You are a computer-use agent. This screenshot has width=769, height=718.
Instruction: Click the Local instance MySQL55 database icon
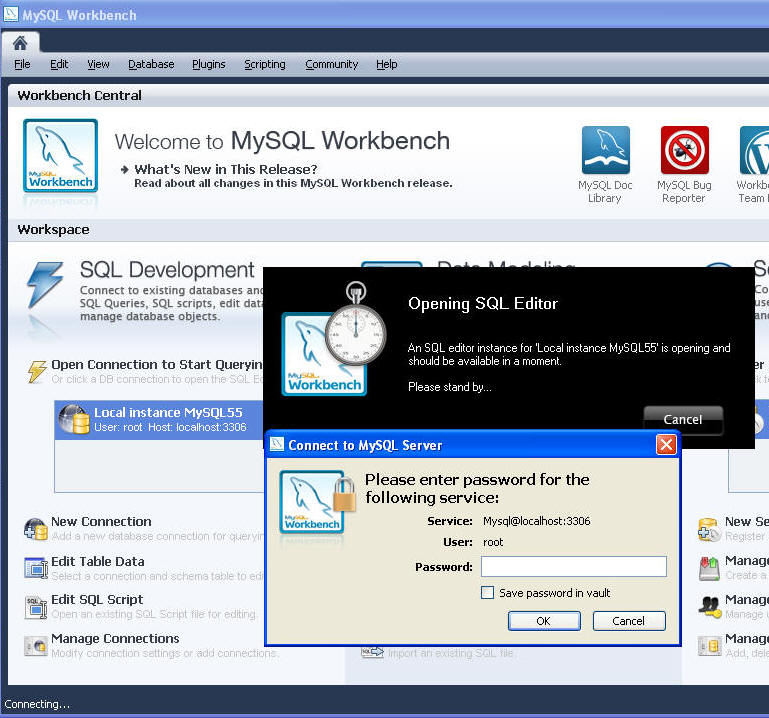pos(74,419)
